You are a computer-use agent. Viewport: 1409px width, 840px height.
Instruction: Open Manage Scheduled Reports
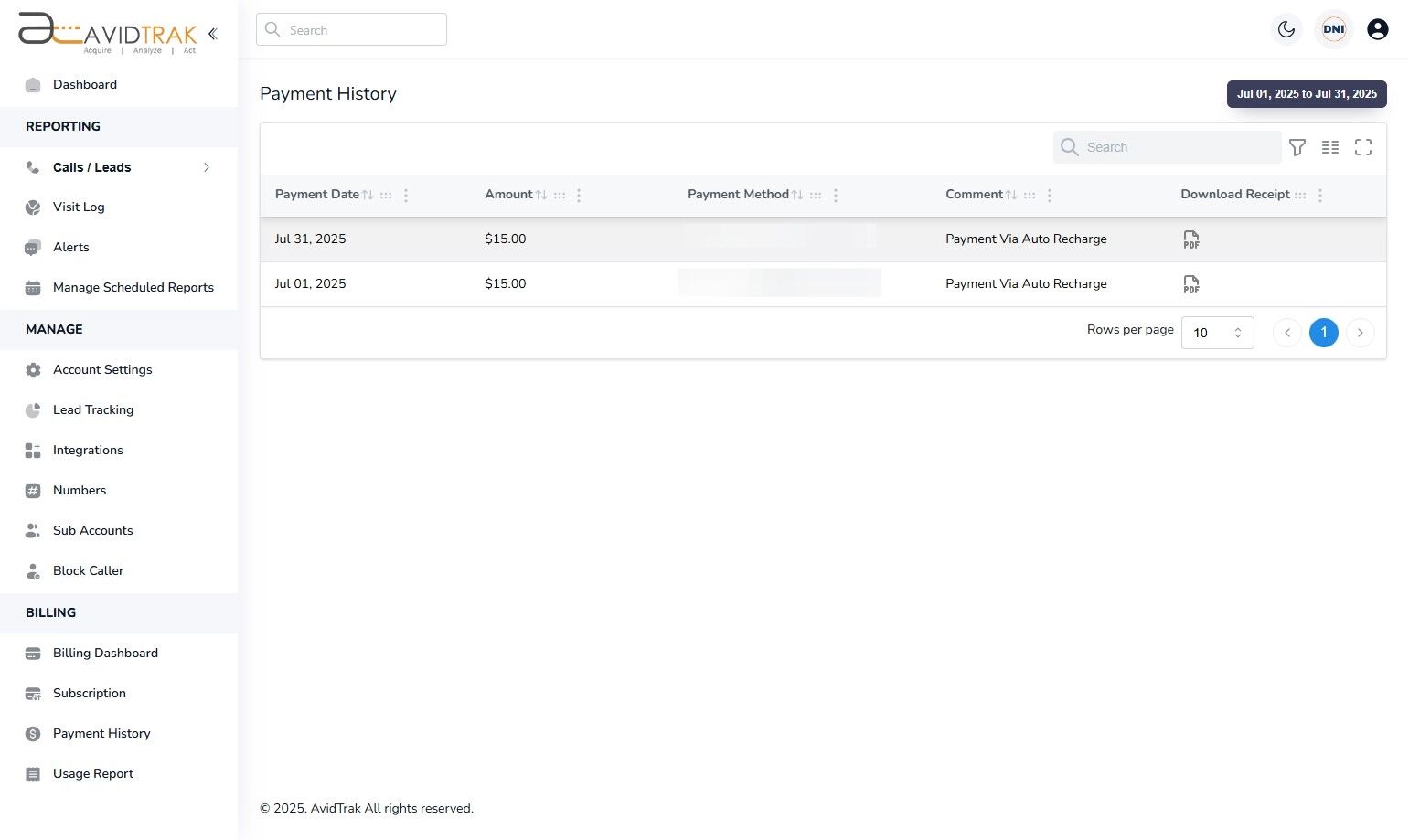tap(133, 287)
